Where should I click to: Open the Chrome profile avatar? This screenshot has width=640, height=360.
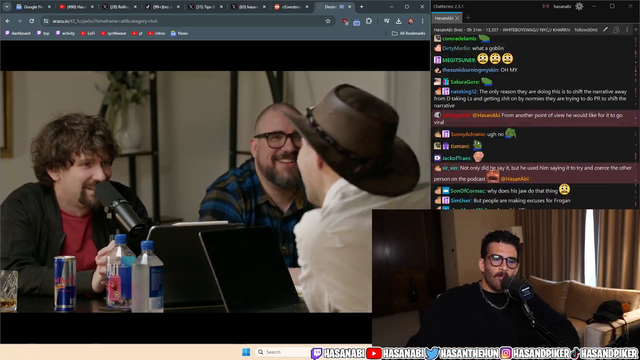click(x=411, y=21)
